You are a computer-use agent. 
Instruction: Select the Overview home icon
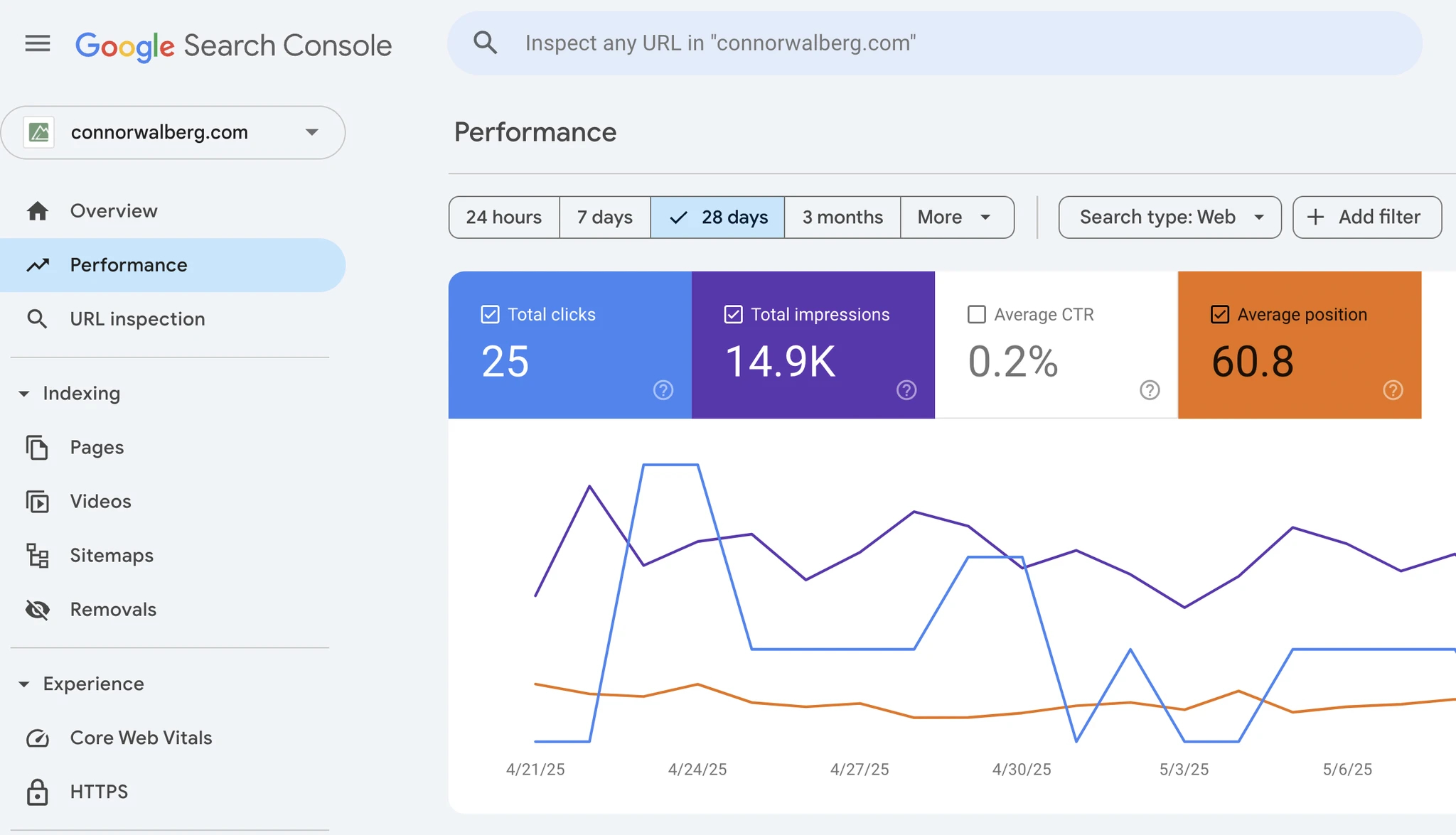pos(37,210)
